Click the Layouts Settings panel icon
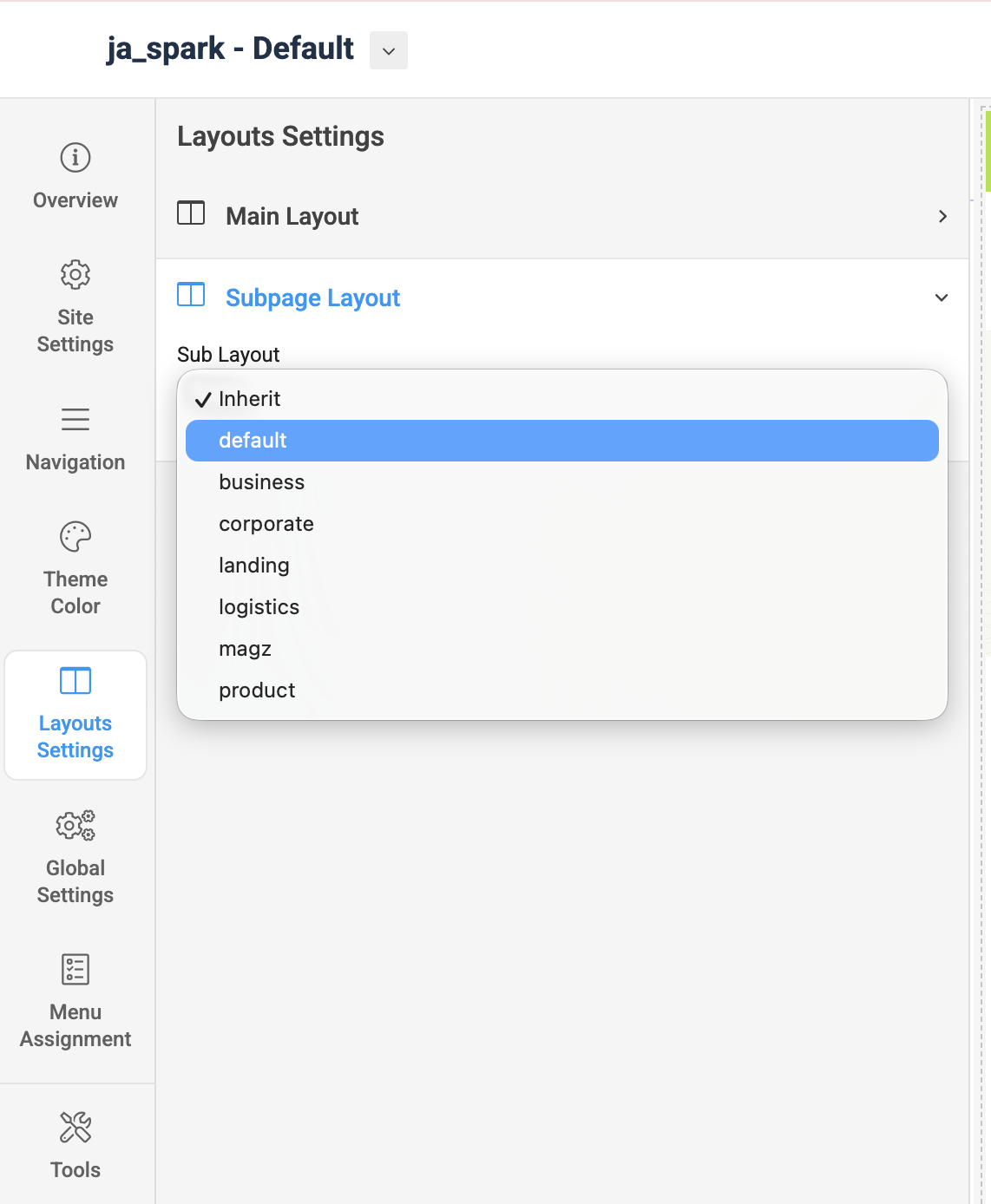The width and height of the screenshot is (991, 1204). [75, 681]
